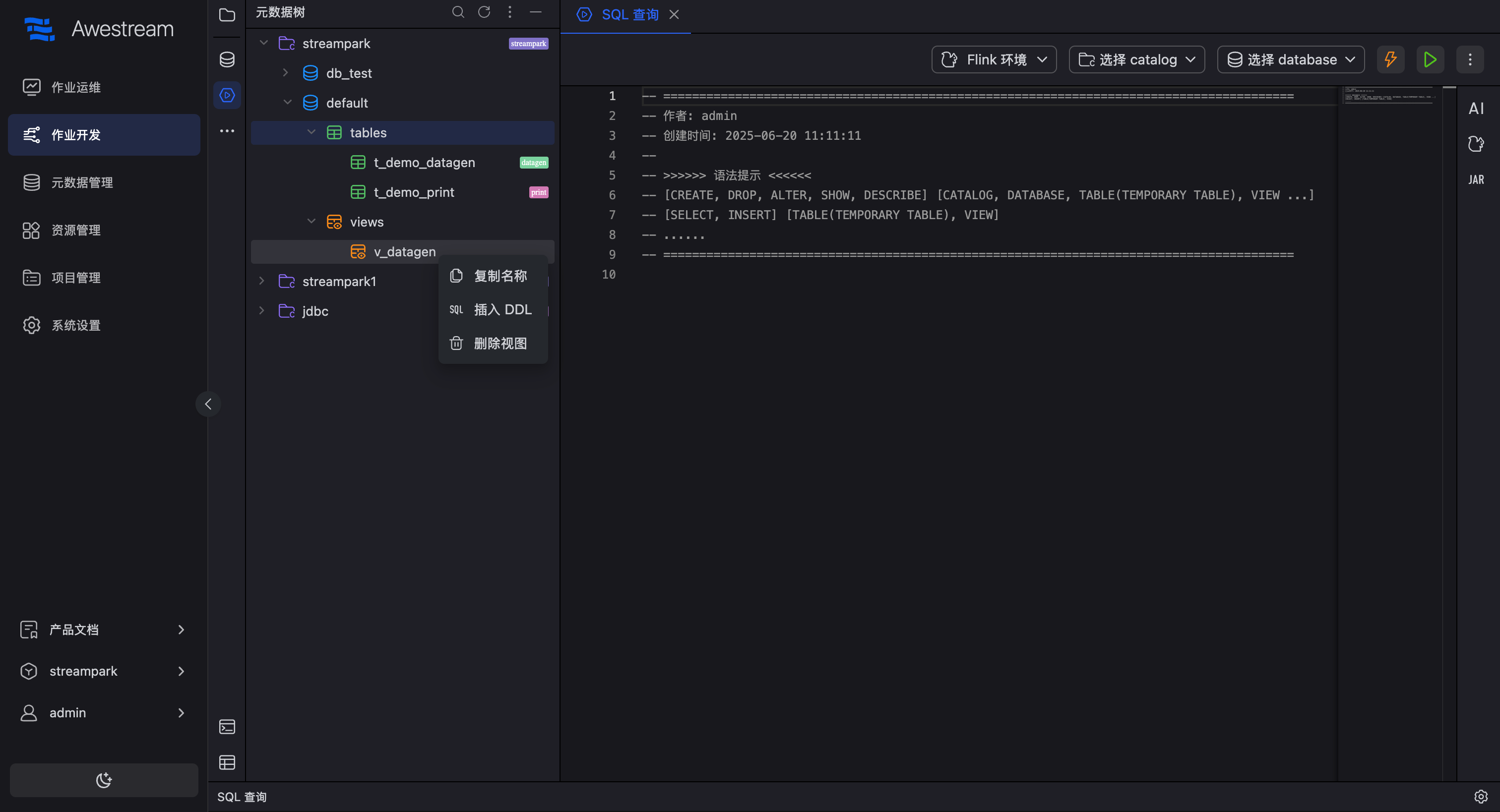The height and width of the screenshot is (812, 1500).
Task: Open the folder icon in the activity bar
Action: tap(227, 15)
